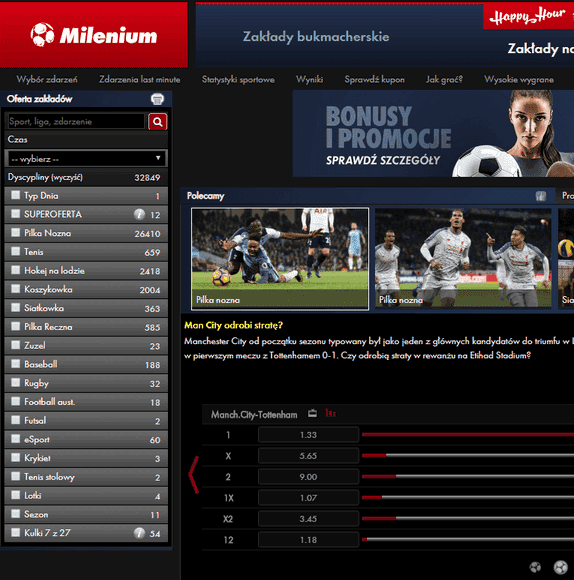Select the Rugby checkbox

point(16,382)
